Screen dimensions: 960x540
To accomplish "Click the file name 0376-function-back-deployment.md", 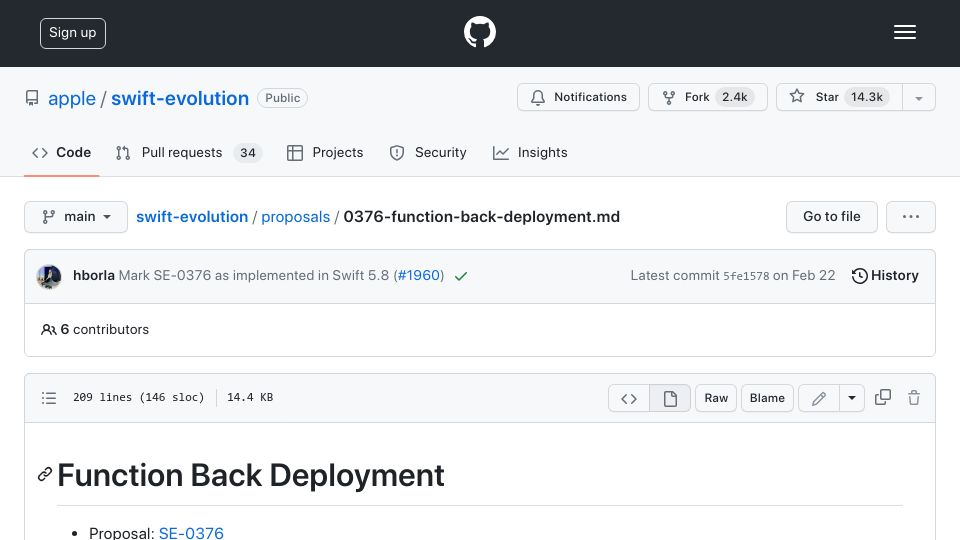I will pyautogui.click(x=482, y=217).
